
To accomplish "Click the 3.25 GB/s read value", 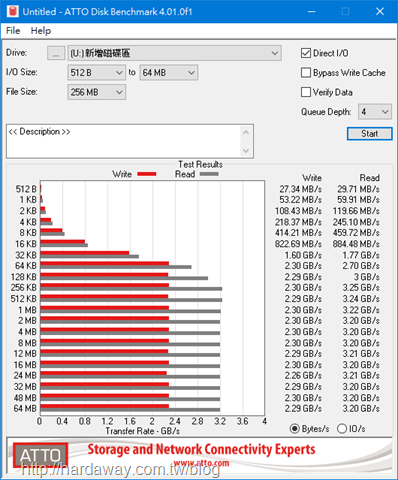I will click(361, 288).
